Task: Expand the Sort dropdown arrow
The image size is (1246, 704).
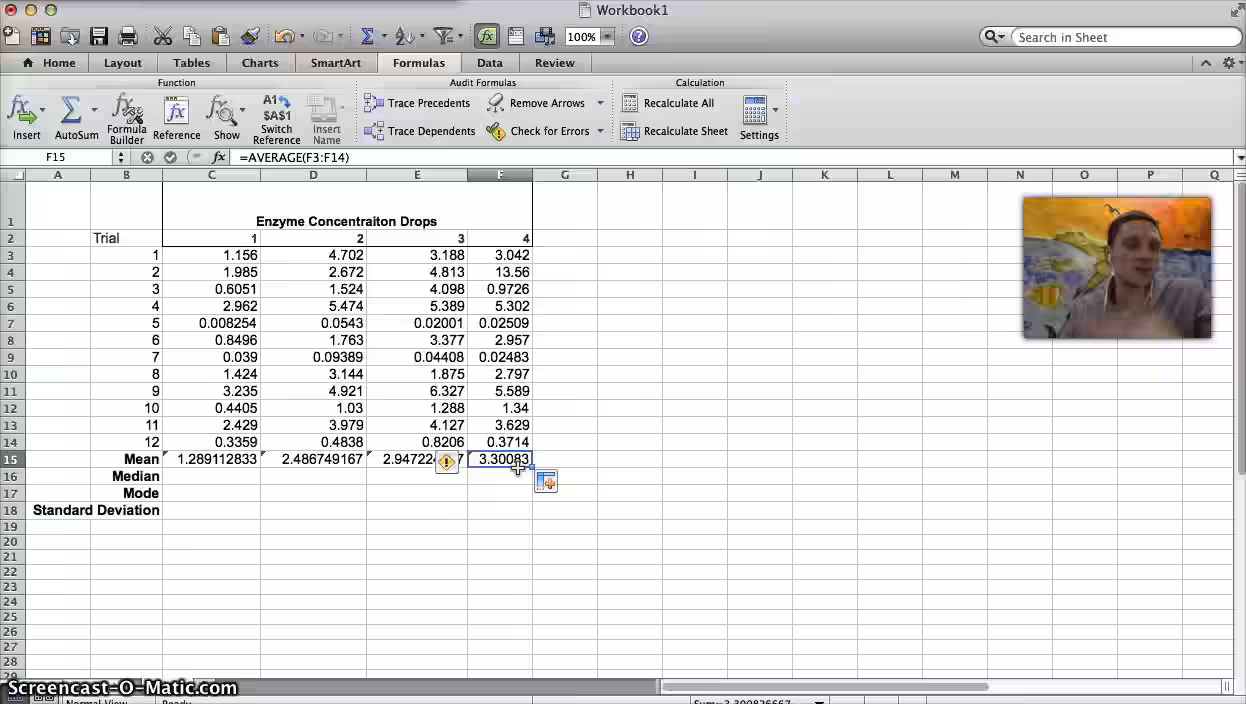Action: pos(420,37)
